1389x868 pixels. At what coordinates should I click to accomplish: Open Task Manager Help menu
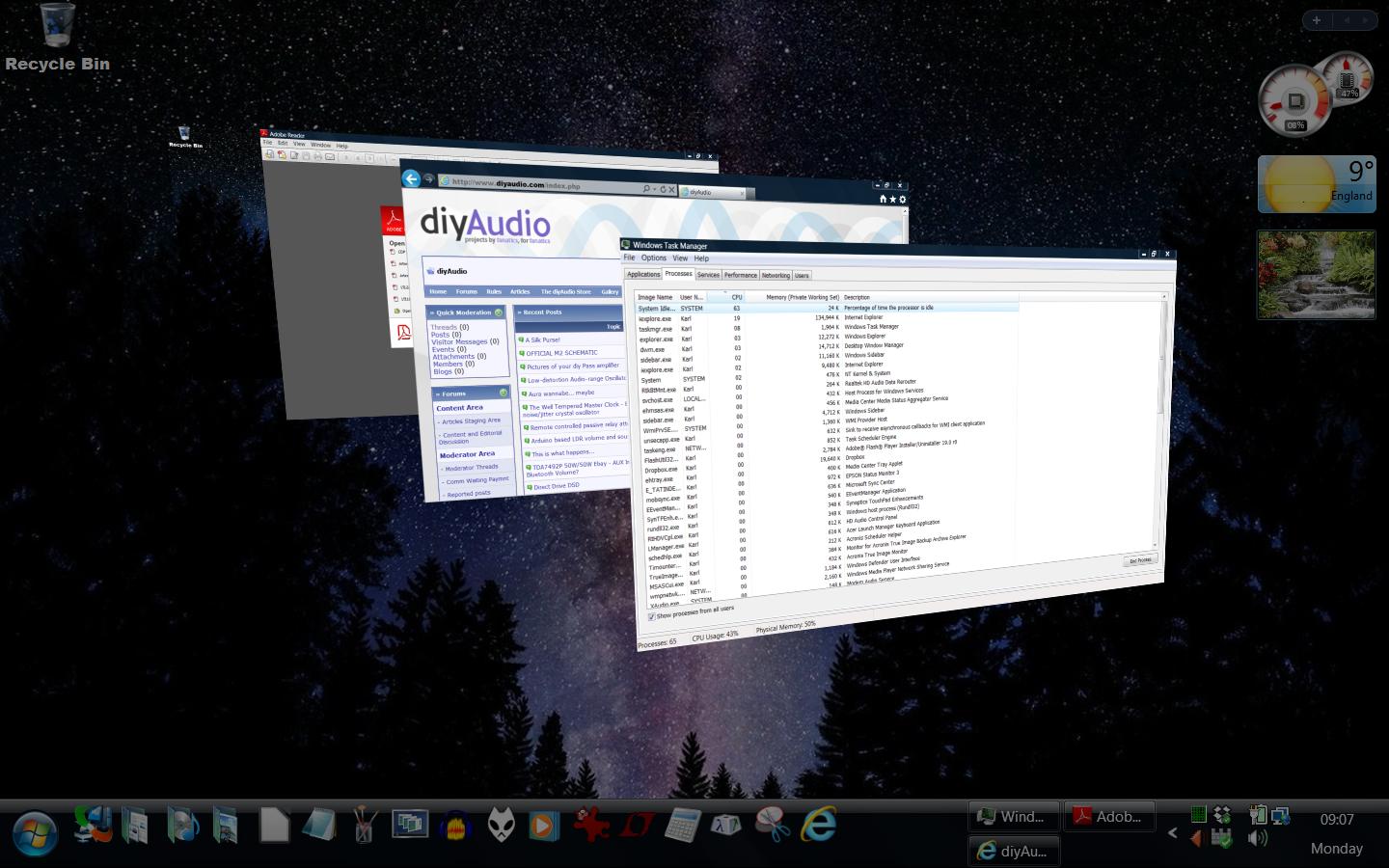[701, 258]
